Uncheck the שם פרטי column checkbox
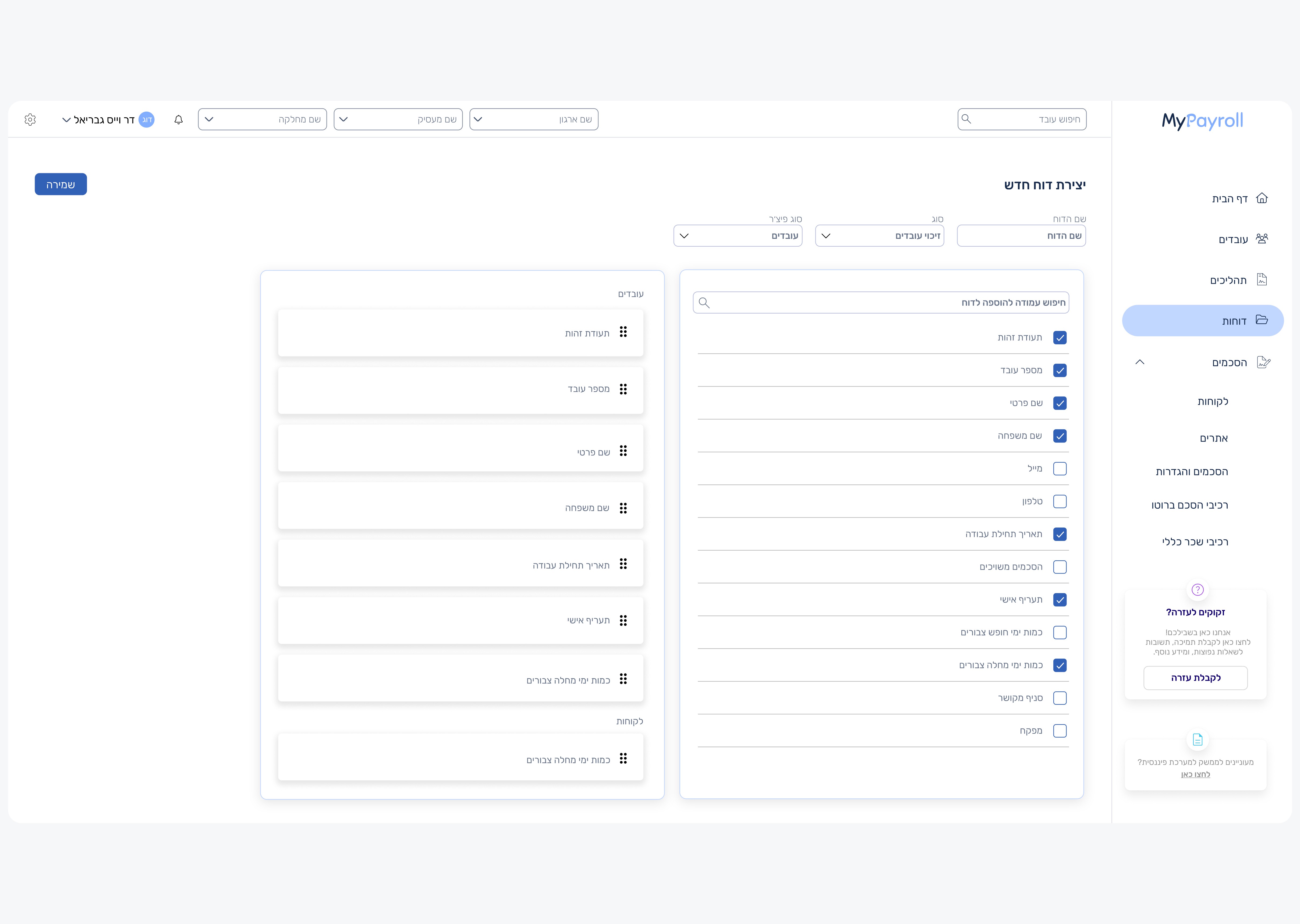This screenshot has height=924, width=1300. coord(1060,403)
